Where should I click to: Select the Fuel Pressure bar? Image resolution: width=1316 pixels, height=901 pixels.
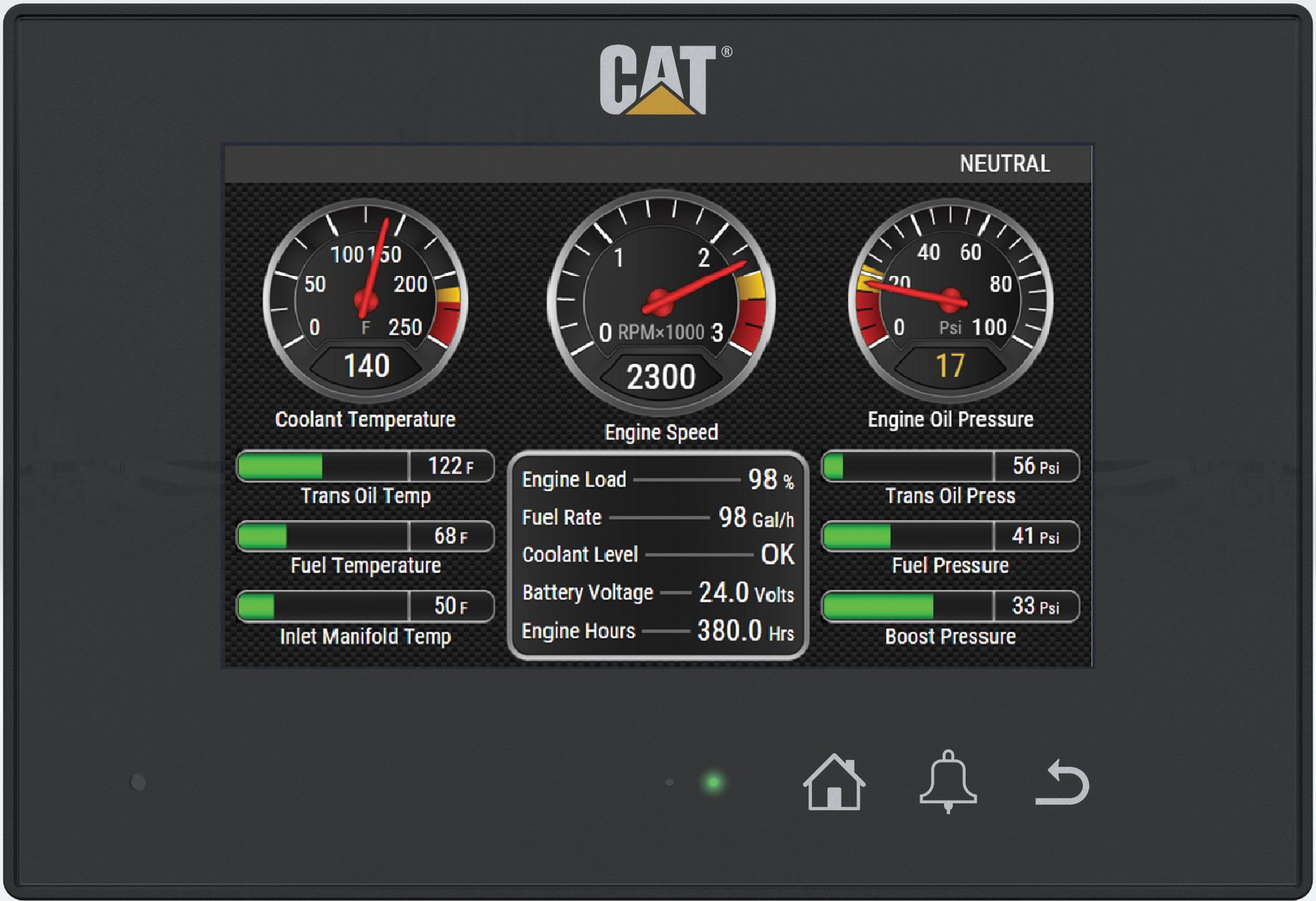click(950, 537)
